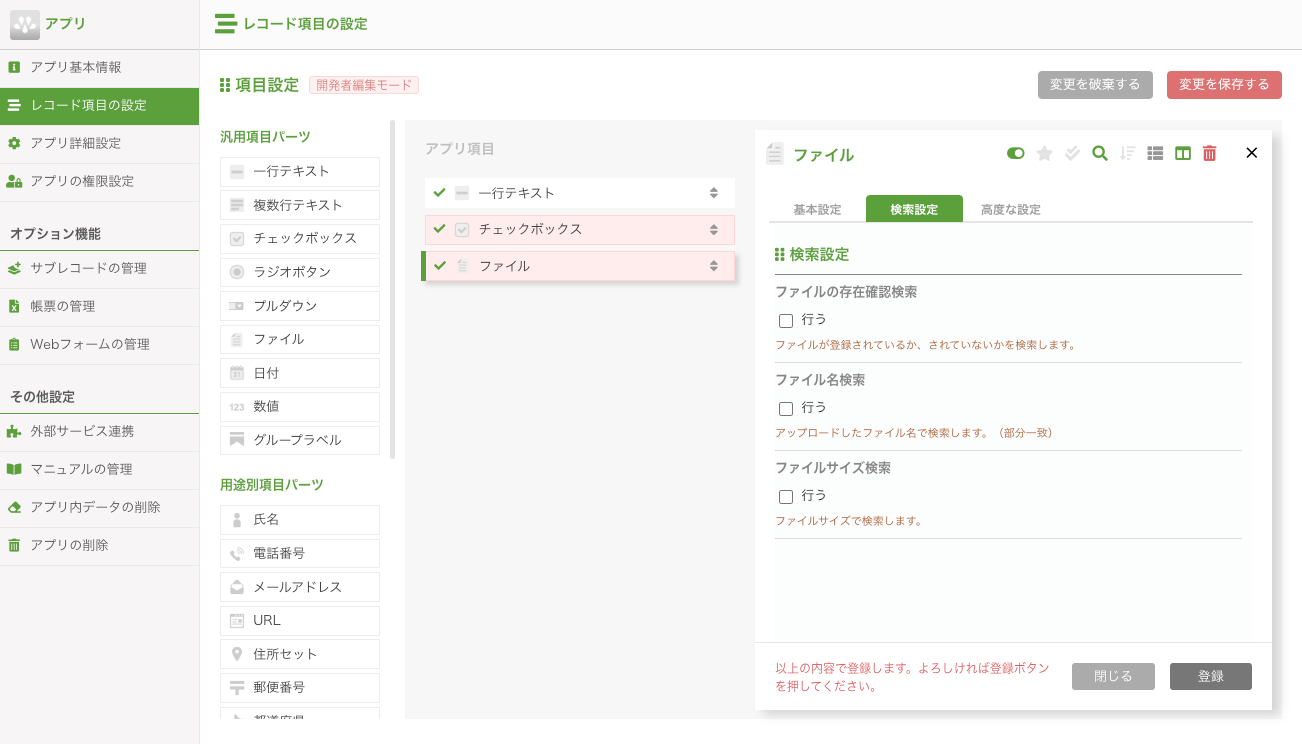Image resolution: width=1302 pixels, height=744 pixels.
Task: Delete the ファイル field using the trash icon
Action: pos(1209,154)
